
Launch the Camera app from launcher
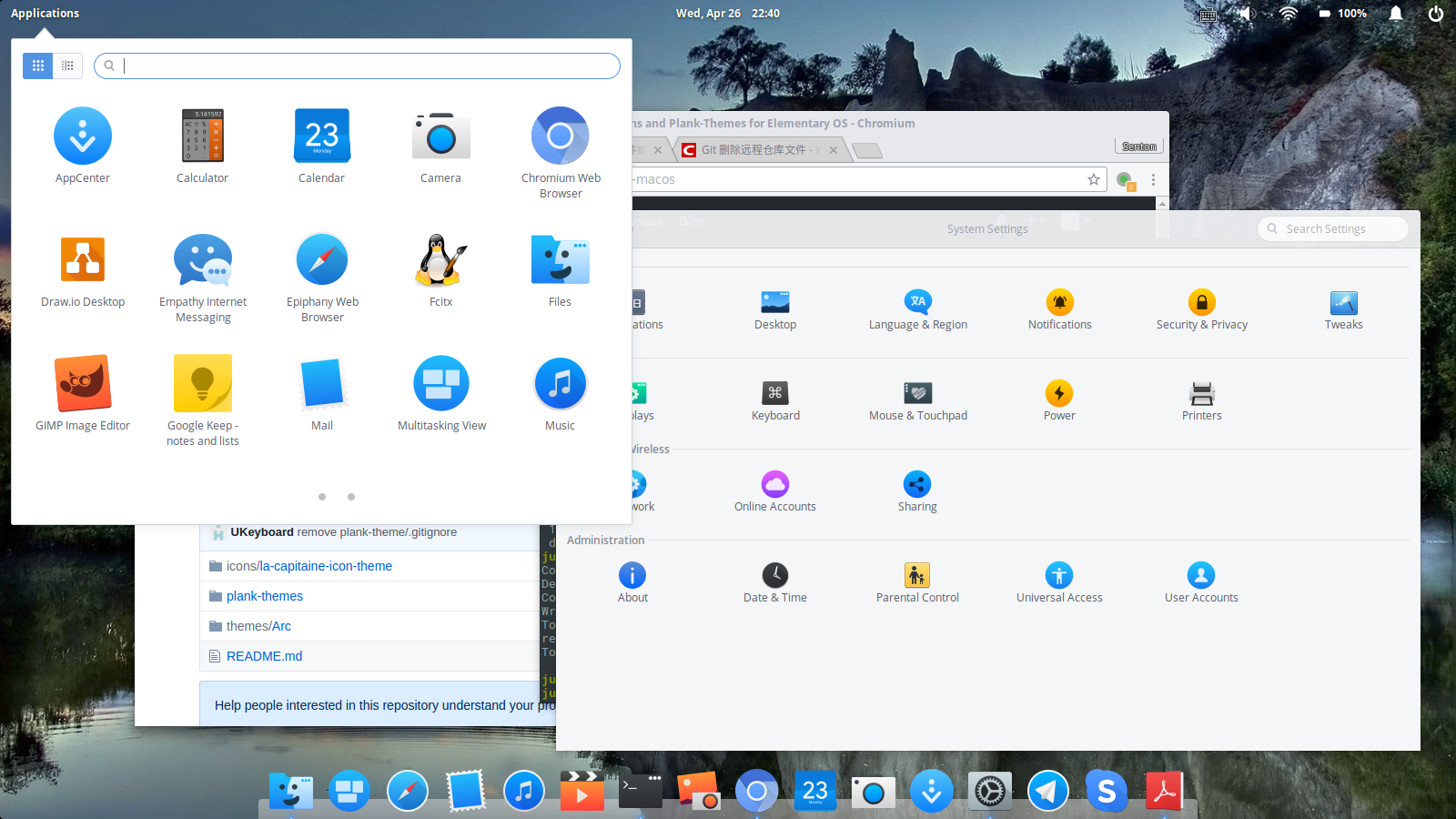click(x=440, y=146)
